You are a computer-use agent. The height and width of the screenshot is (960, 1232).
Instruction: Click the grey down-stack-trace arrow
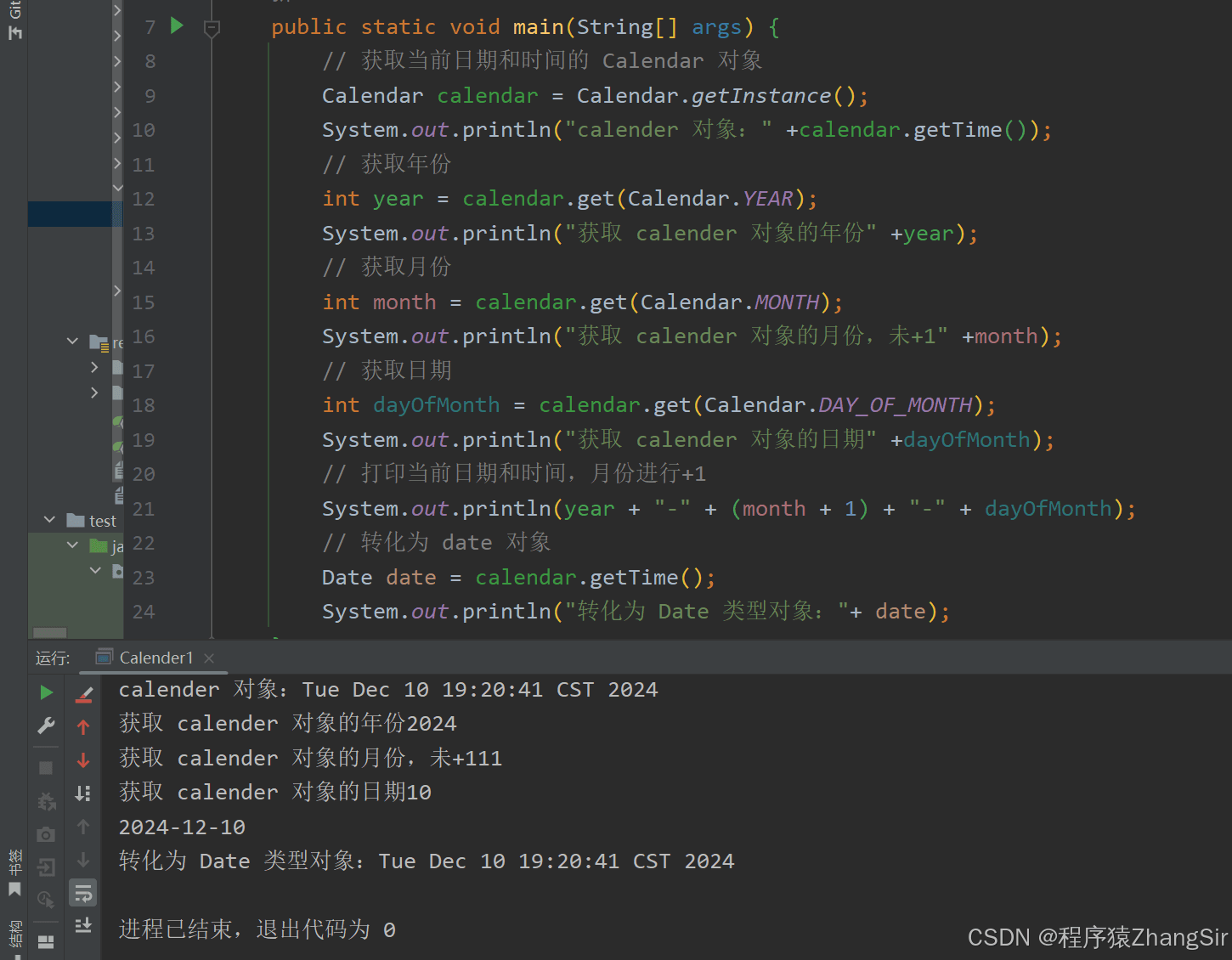pos(83,860)
